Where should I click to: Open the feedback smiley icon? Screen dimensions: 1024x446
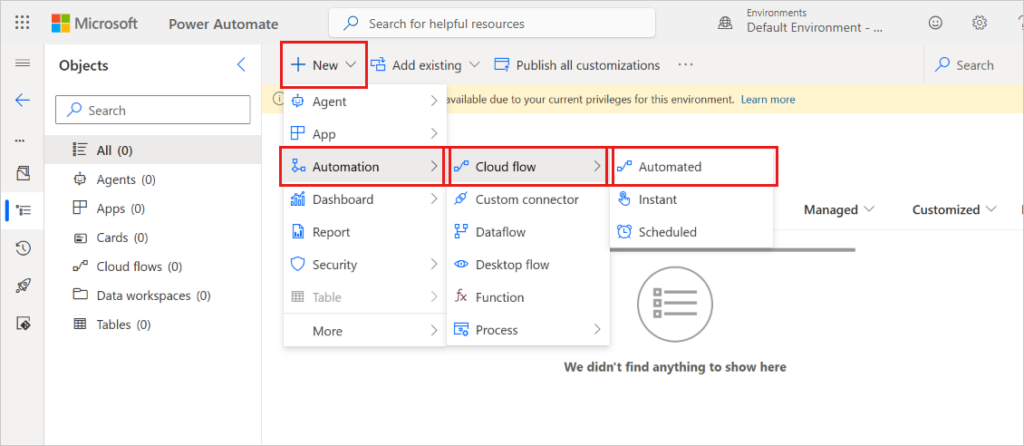pos(936,23)
